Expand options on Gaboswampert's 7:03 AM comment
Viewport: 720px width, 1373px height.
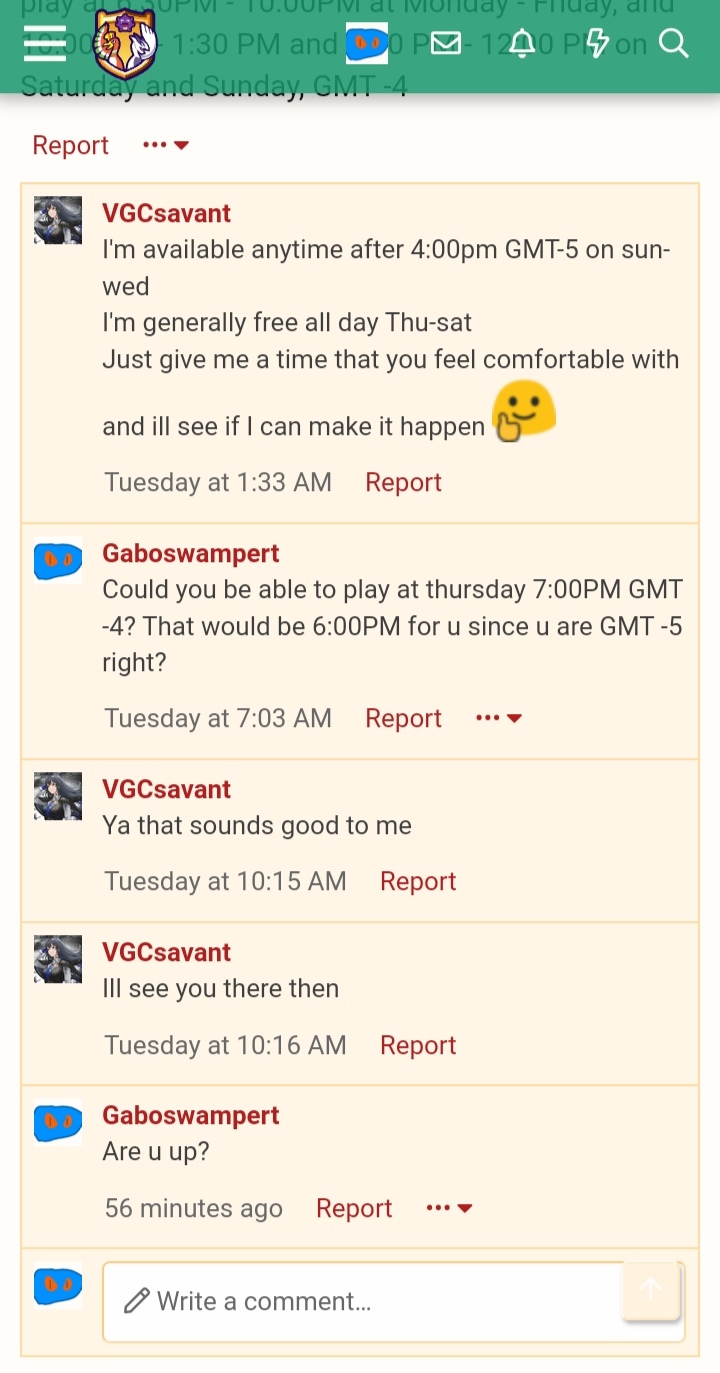tap(499, 718)
